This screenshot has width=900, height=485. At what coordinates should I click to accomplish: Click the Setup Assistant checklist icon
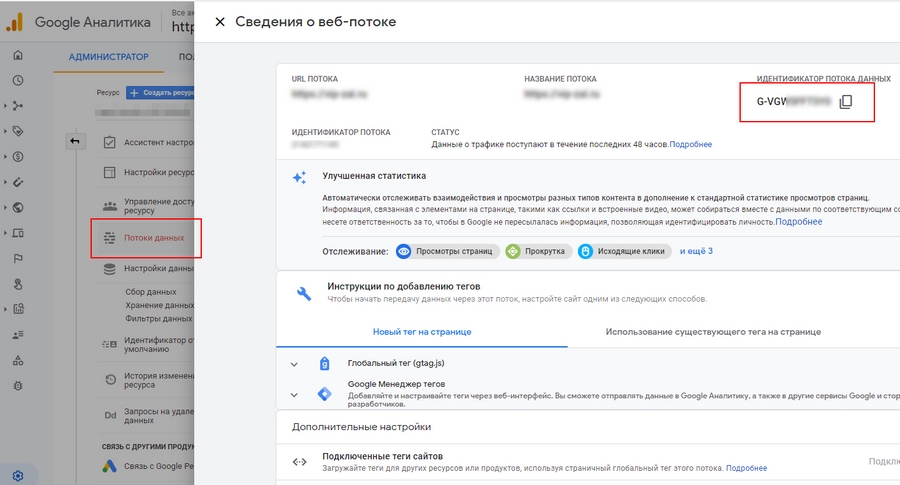pos(109,142)
